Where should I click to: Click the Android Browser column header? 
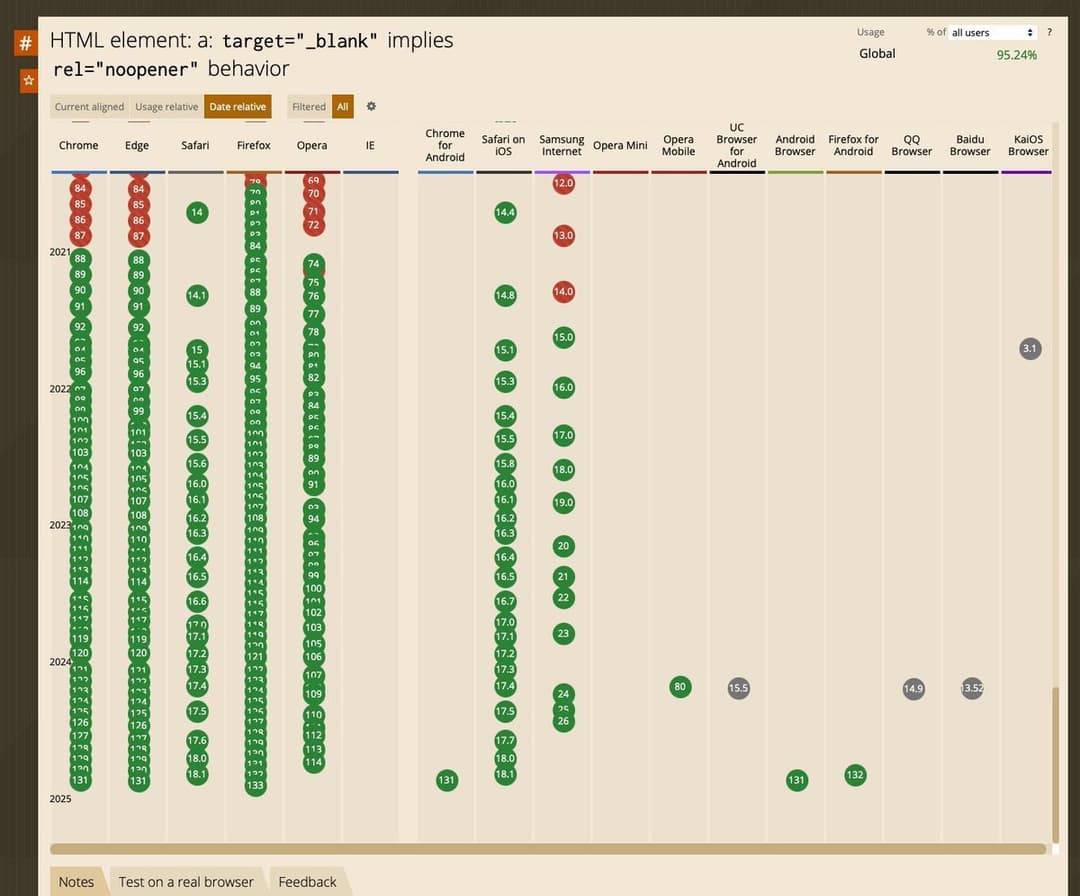[795, 145]
